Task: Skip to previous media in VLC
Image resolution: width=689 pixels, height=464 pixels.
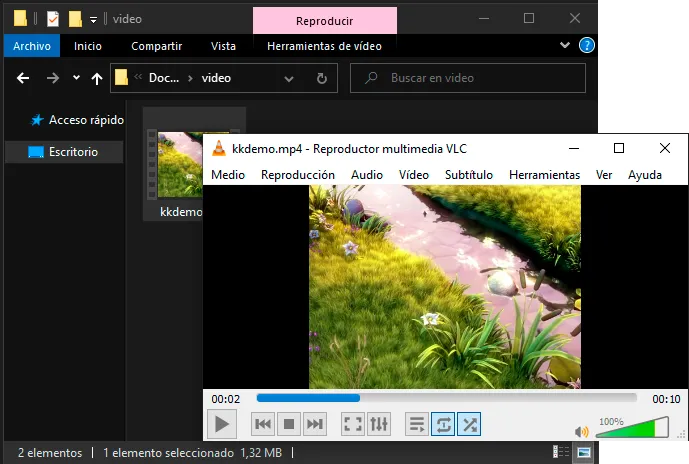Action: [x=263, y=424]
